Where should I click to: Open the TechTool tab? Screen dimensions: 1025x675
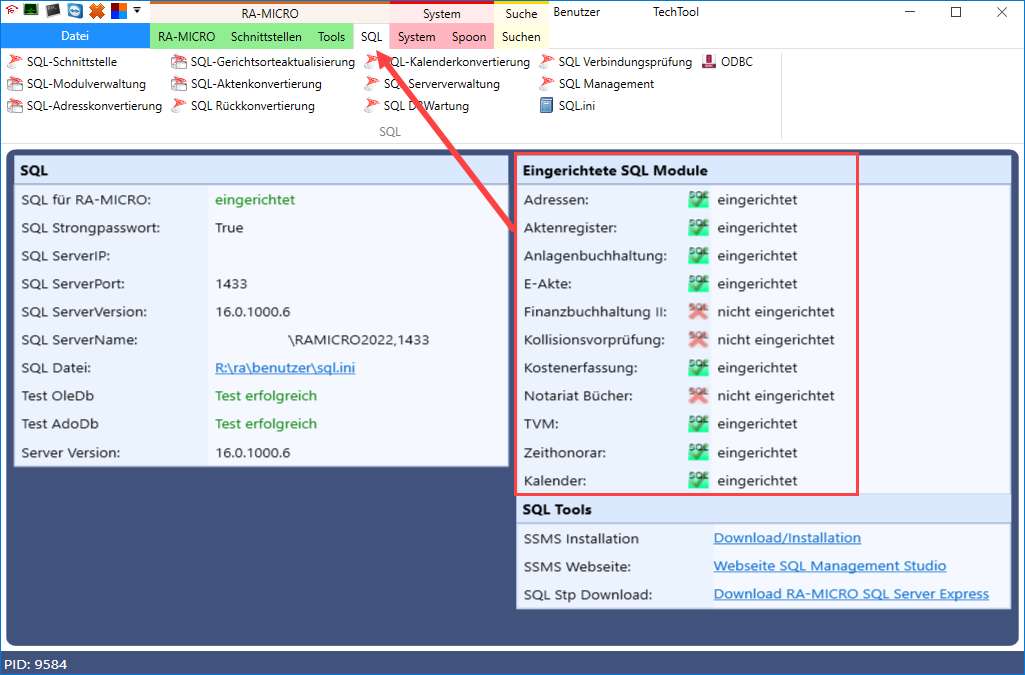[676, 12]
